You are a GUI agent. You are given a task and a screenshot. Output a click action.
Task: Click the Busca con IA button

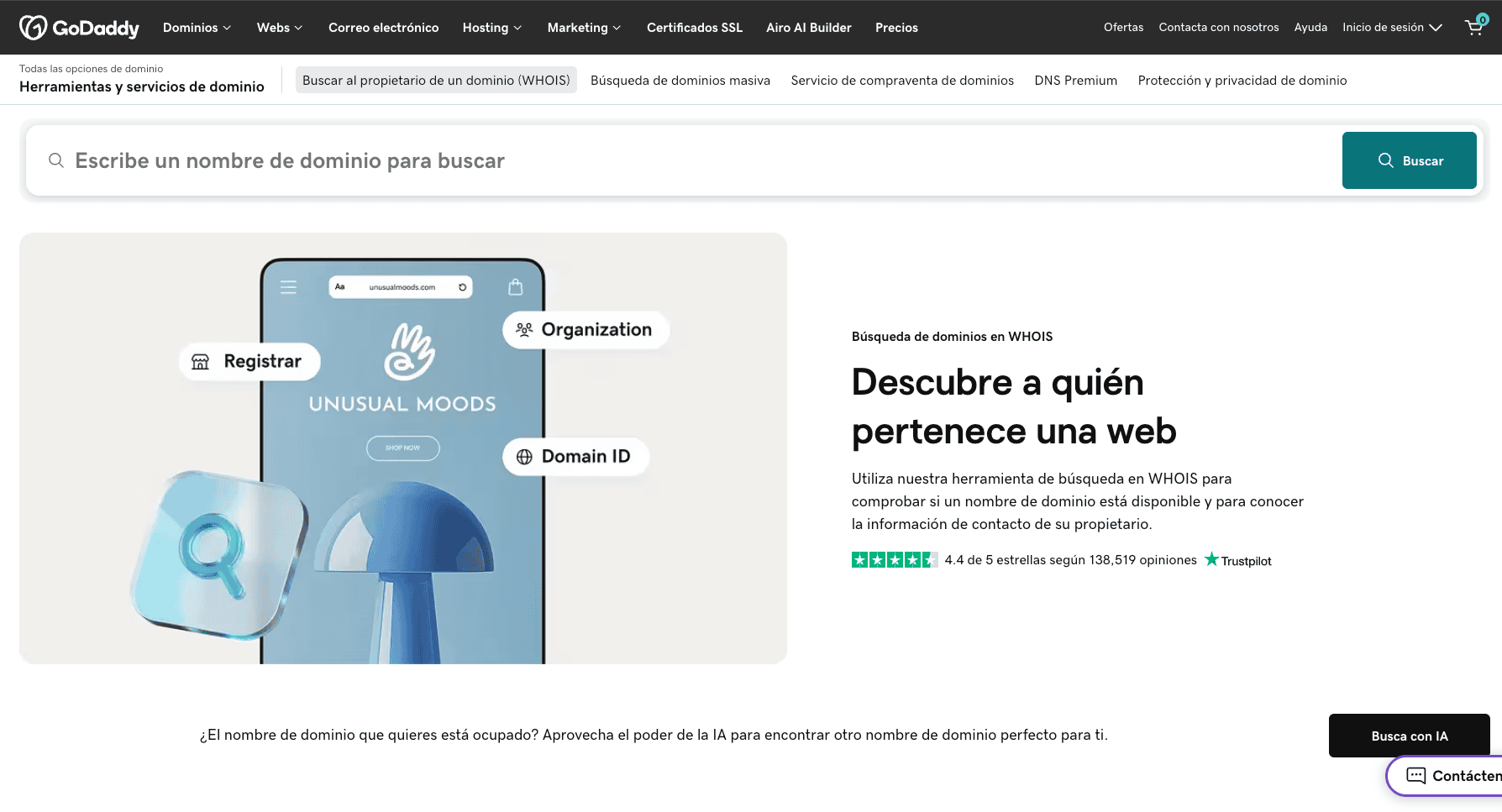tap(1410, 736)
